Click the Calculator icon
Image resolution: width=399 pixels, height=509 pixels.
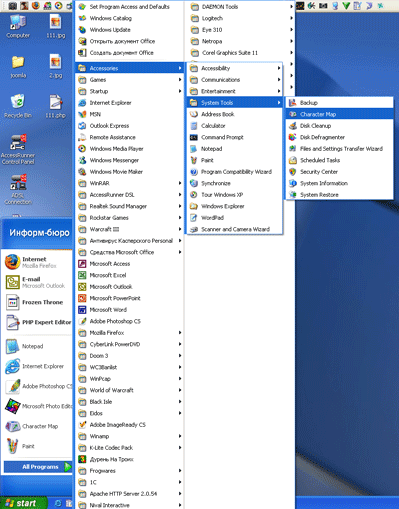tap(194, 126)
